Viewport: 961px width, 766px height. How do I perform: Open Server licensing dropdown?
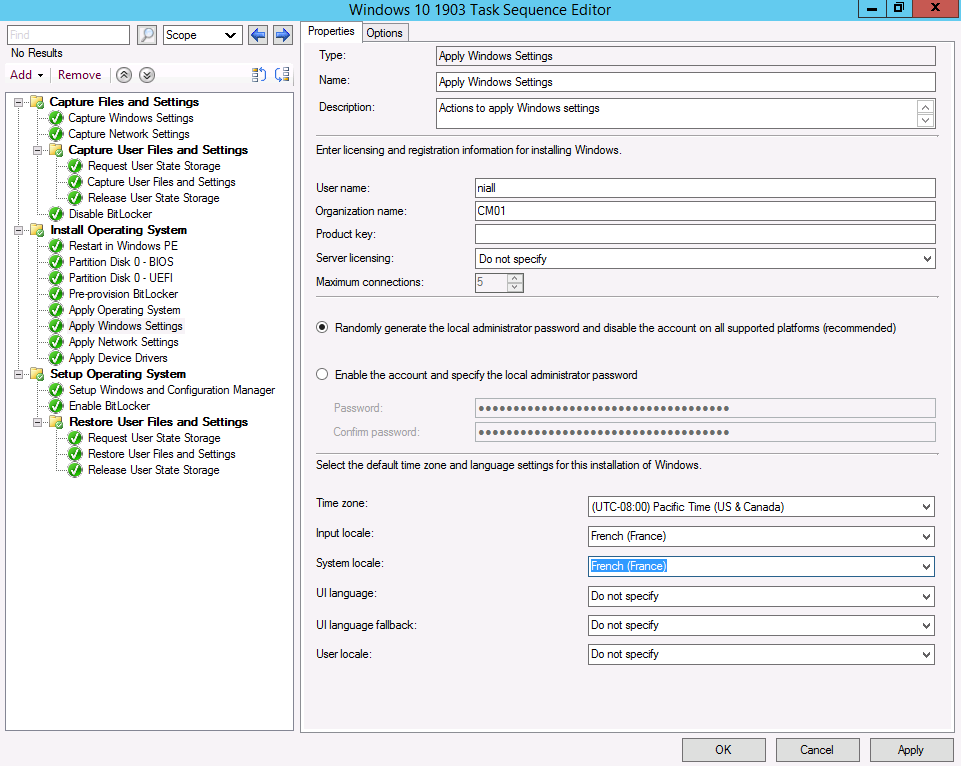click(x=705, y=259)
